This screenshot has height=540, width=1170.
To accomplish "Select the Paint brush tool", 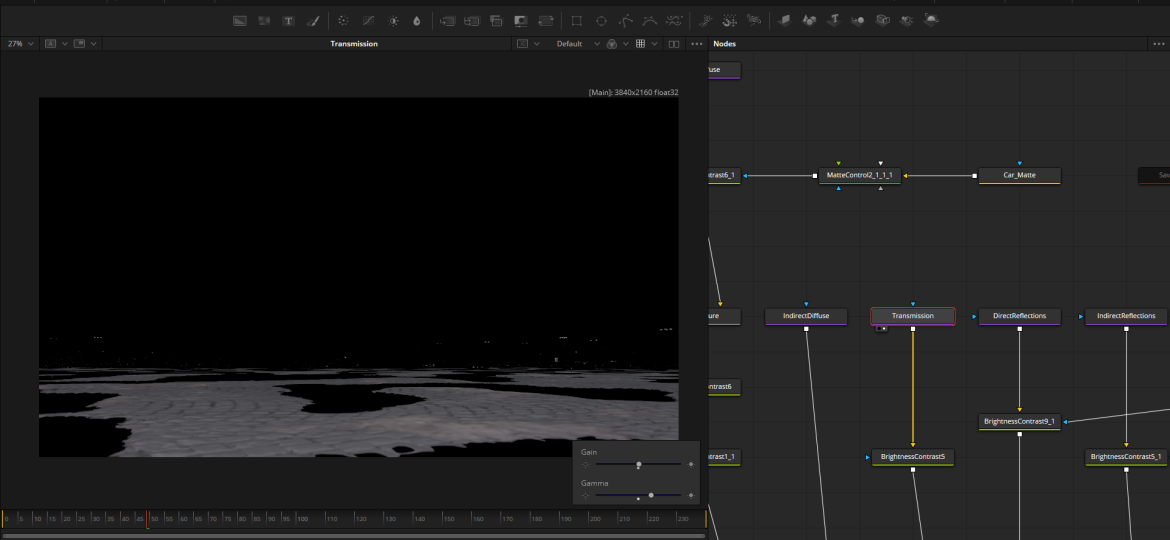I will [x=312, y=21].
